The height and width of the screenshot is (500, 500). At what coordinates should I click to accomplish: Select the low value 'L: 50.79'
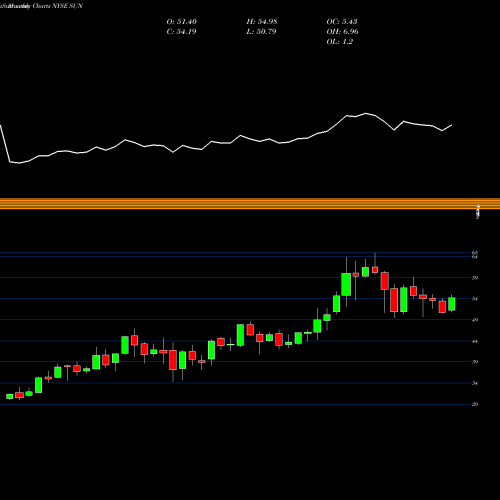[x=261, y=32]
